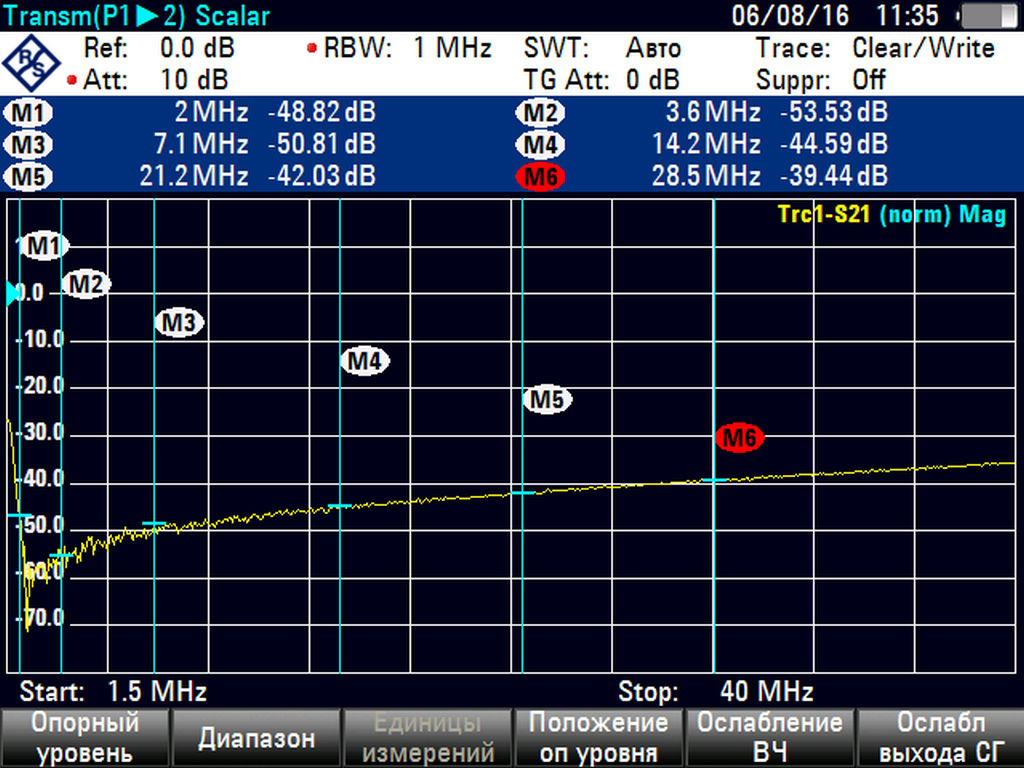Screen dimensions: 1024x768
Task: Select the red active M6 badge in table
Action: [541, 177]
